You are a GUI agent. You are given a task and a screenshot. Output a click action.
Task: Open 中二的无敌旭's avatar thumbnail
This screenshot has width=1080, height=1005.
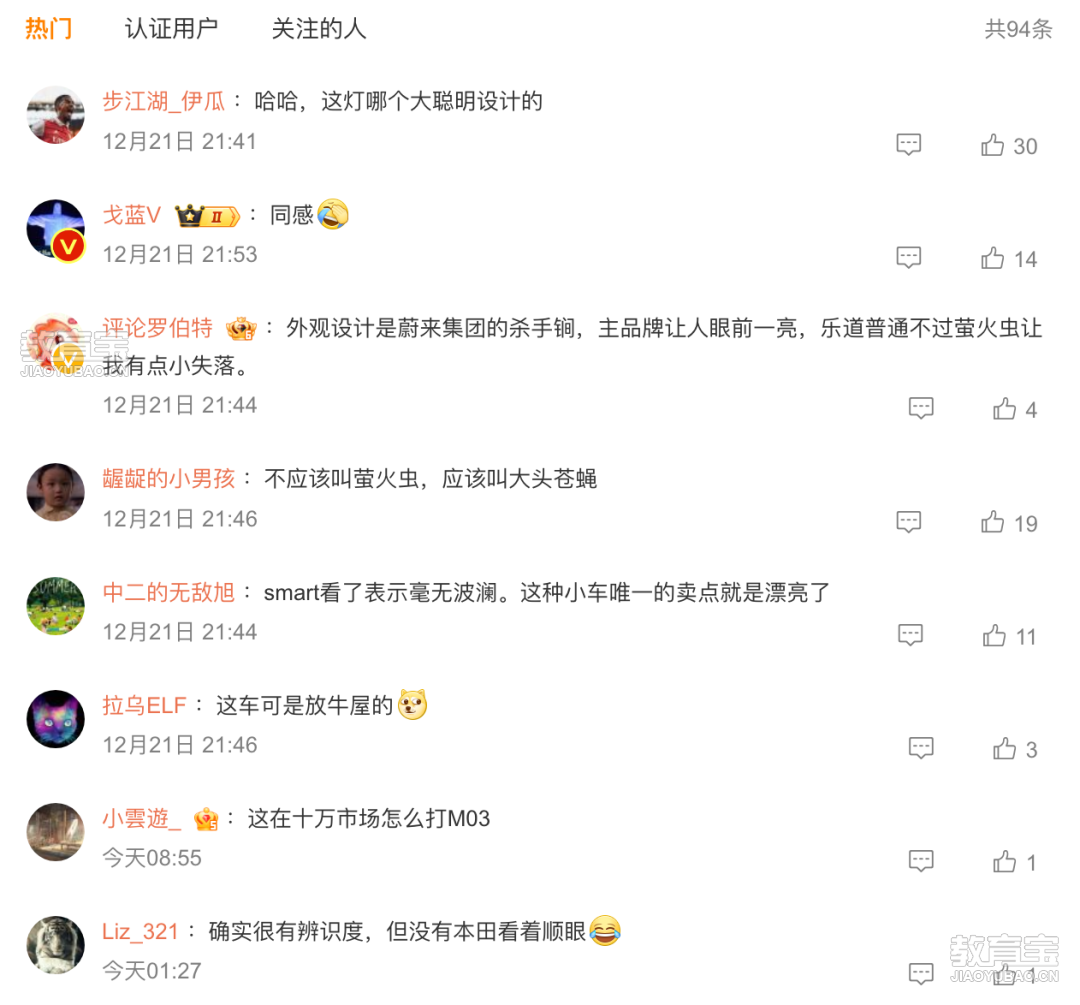point(55,606)
